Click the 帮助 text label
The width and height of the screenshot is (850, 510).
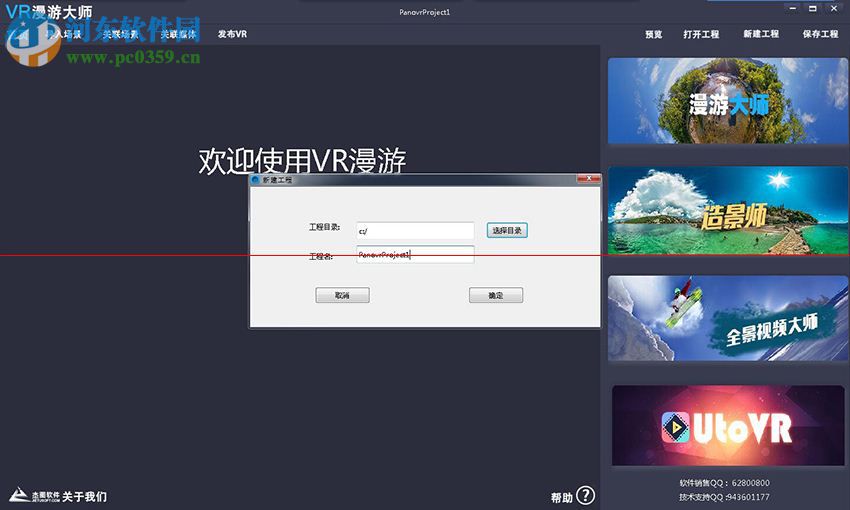pos(562,497)
